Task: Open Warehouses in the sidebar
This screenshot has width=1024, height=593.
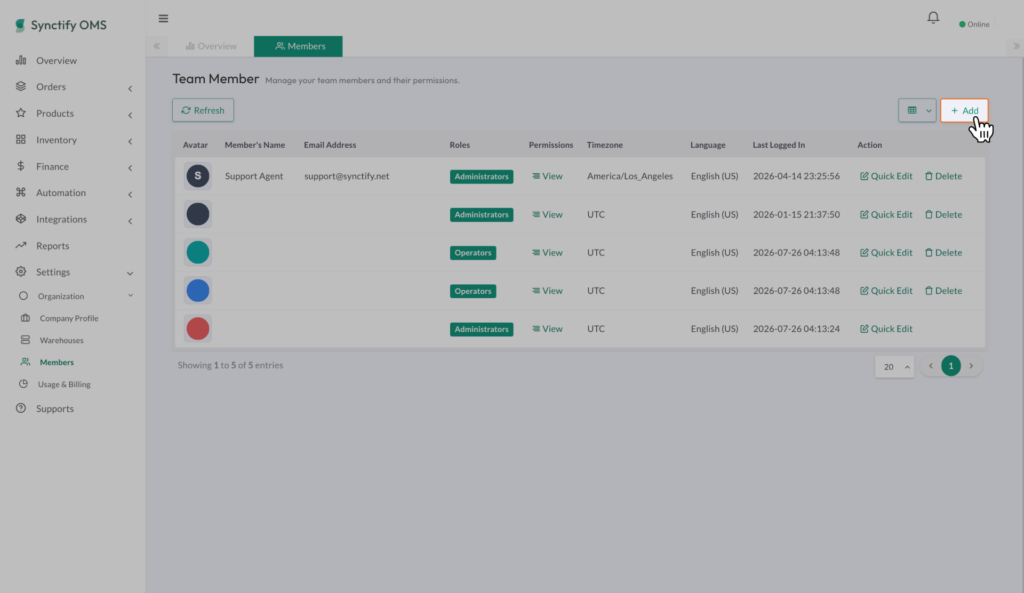Action: 61,340
